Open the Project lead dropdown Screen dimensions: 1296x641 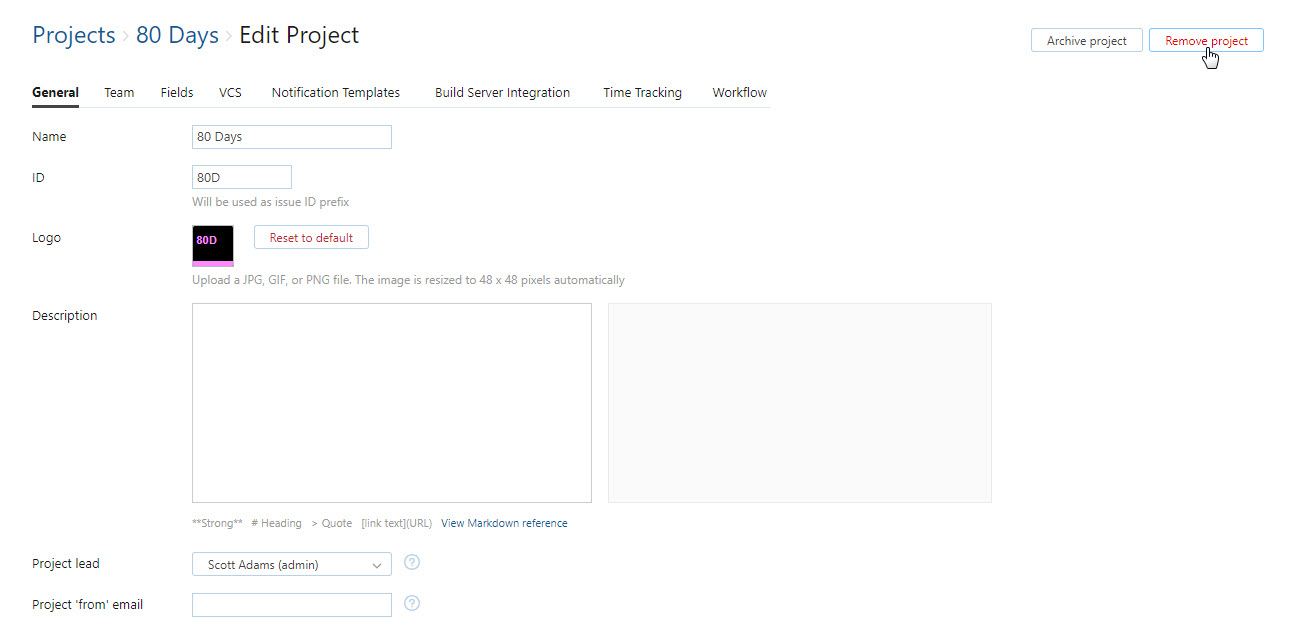tap(291, 565)
